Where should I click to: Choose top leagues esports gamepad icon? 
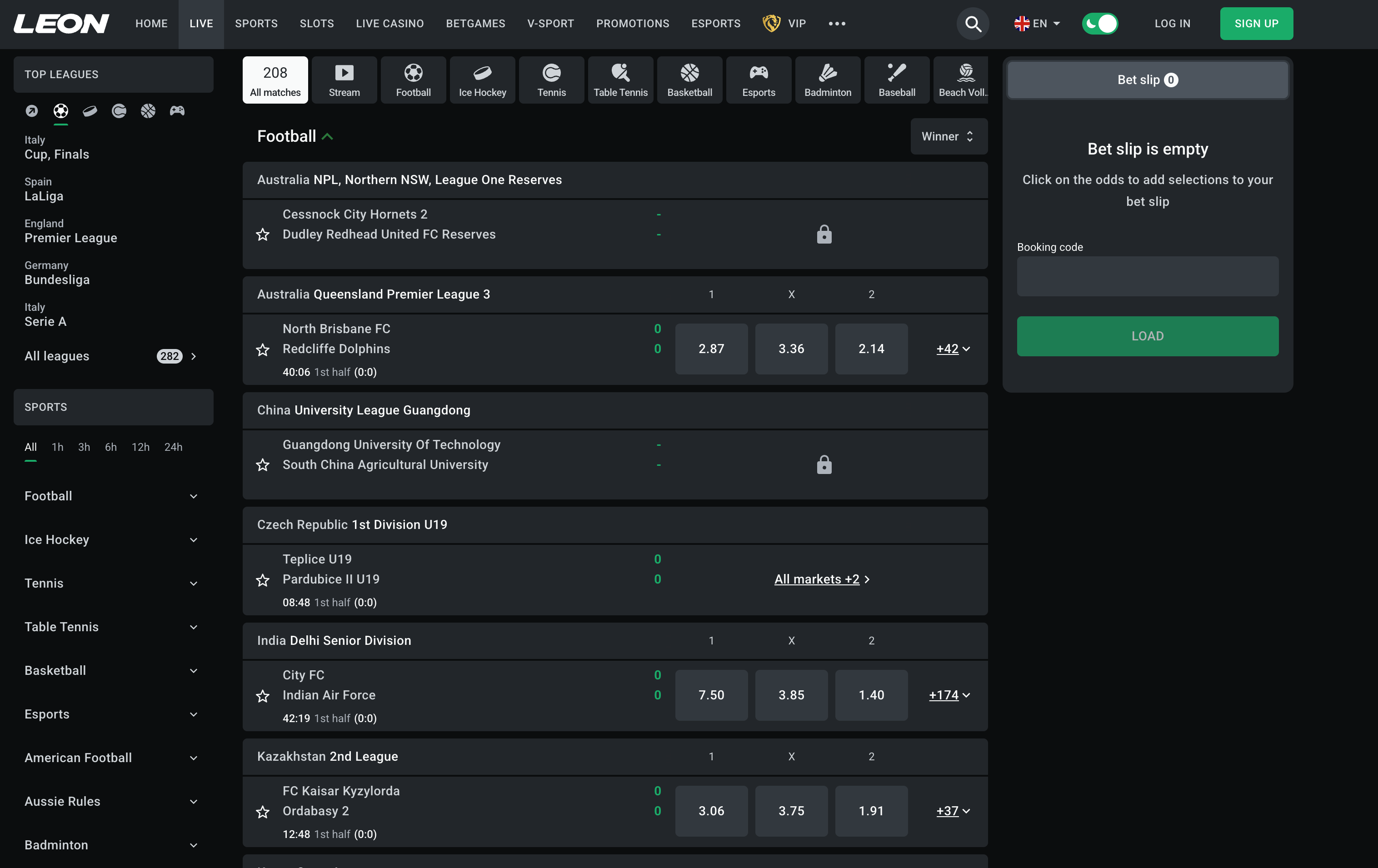177,110
